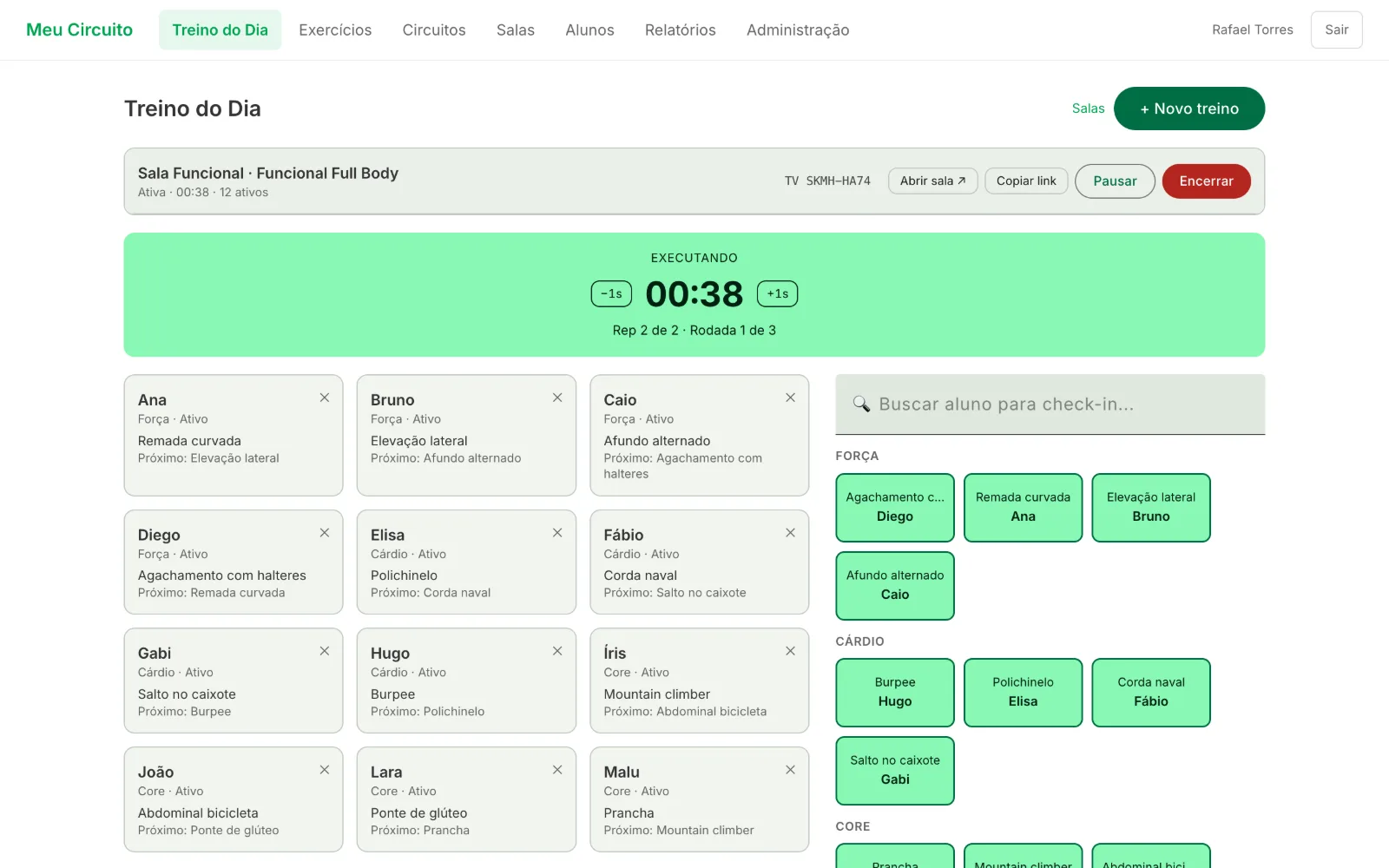Screen dimensions: 1389x868
Task: Select the Agachamento station tile for Diego
Action: point(895,508)
